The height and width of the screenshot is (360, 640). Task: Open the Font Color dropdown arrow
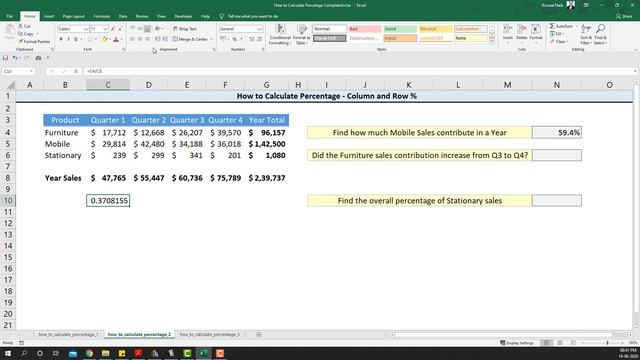tap(121, 39)
